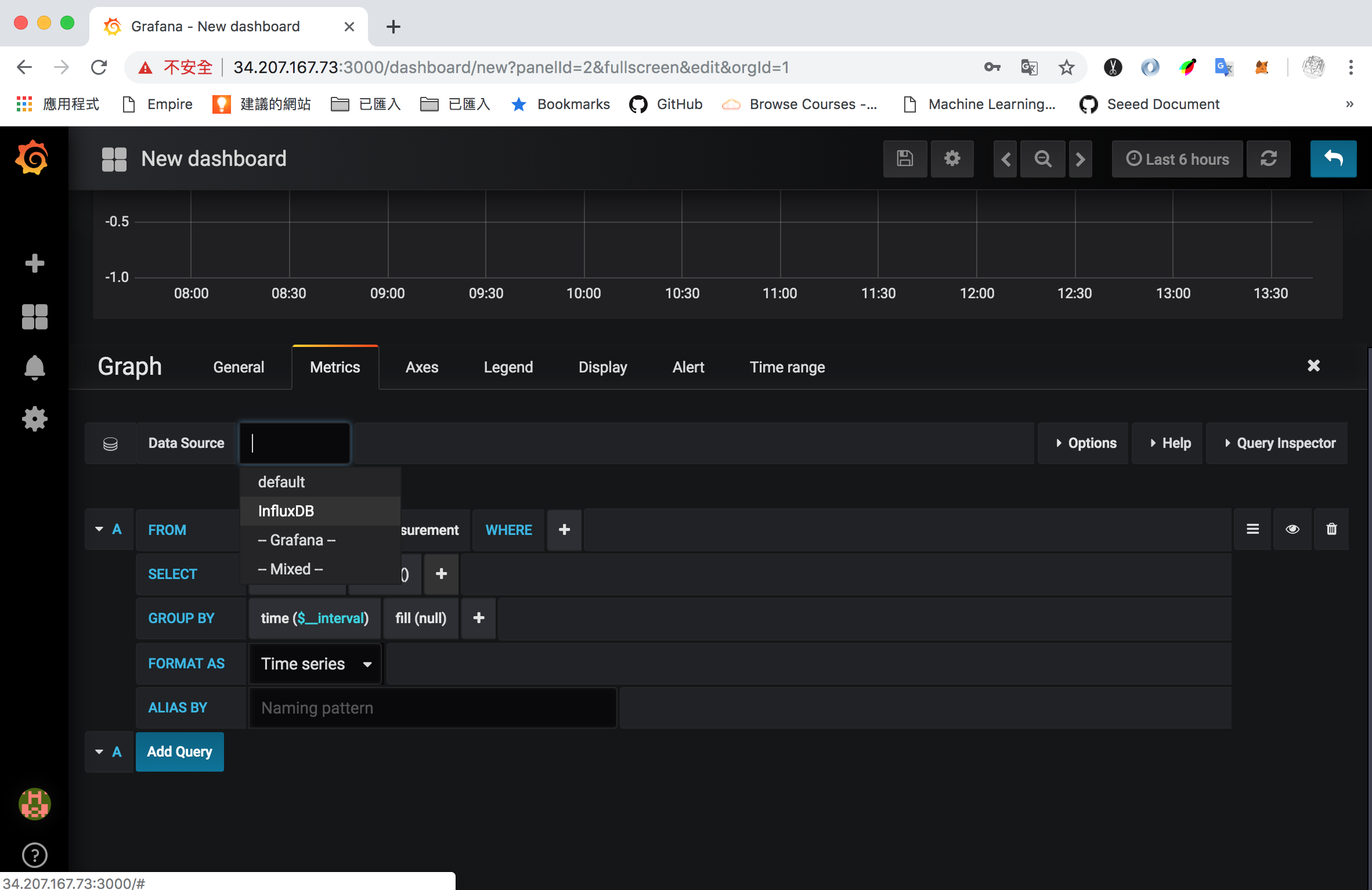Zoom out the time range
The width and height of the screenshot is (1372, 890).
click(1043, 158)
